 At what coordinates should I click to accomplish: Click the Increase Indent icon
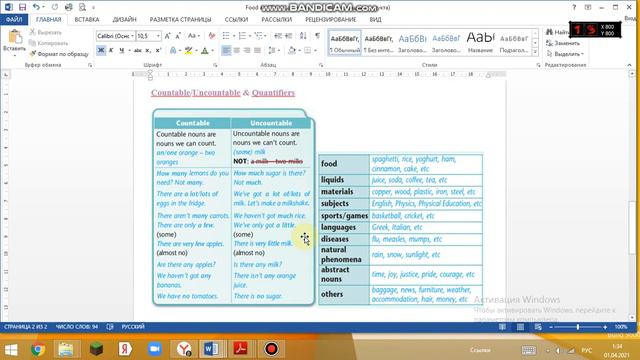[289, 36]
